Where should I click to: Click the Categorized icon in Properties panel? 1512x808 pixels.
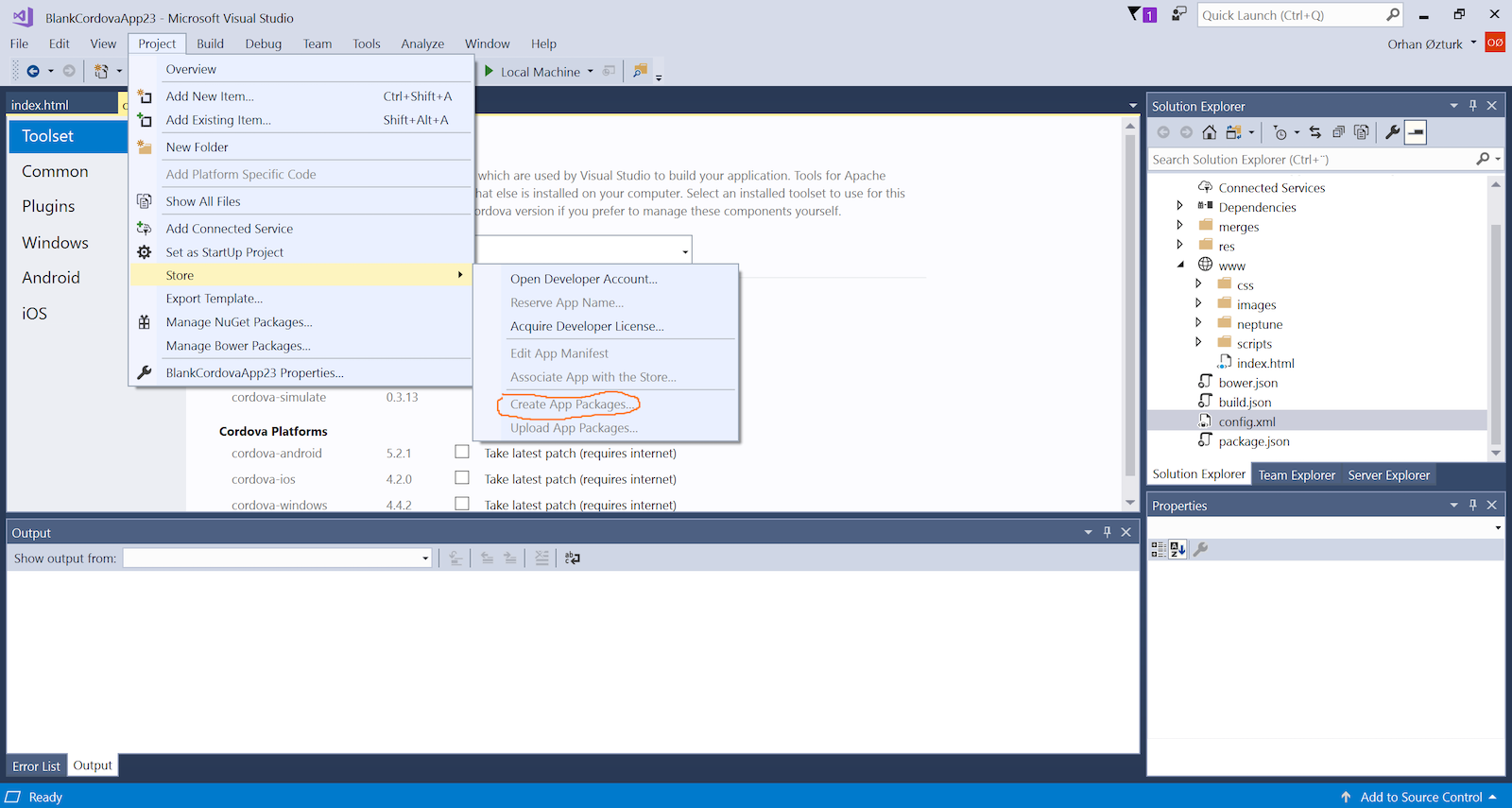(x=1159, y=549)
